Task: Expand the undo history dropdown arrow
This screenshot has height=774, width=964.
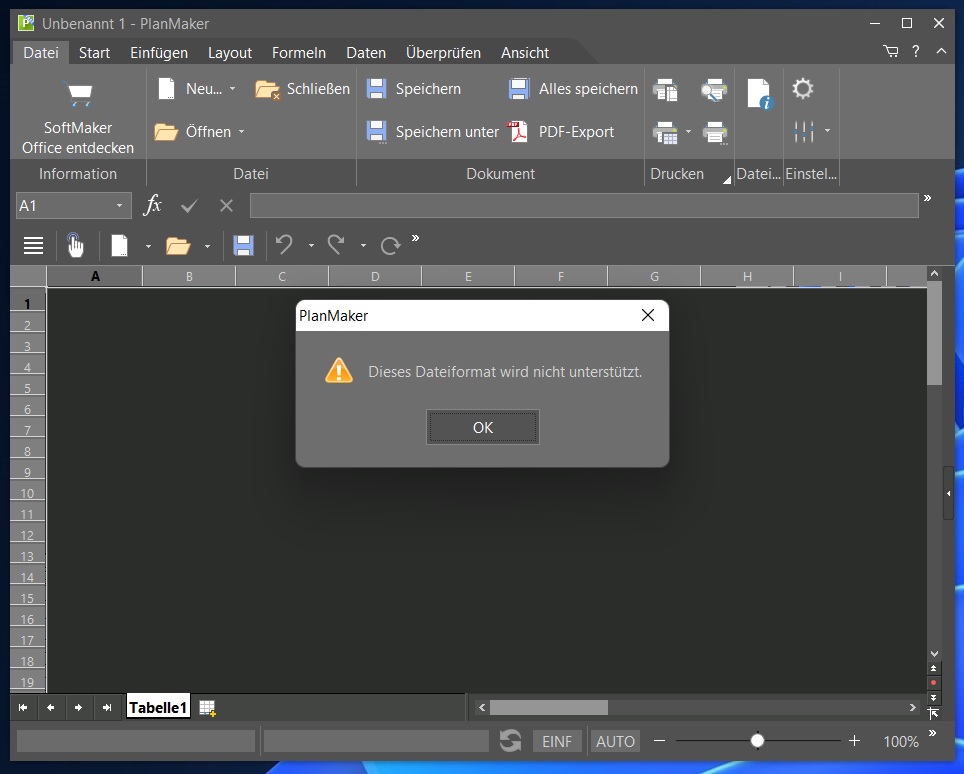Action: (312, 245)
